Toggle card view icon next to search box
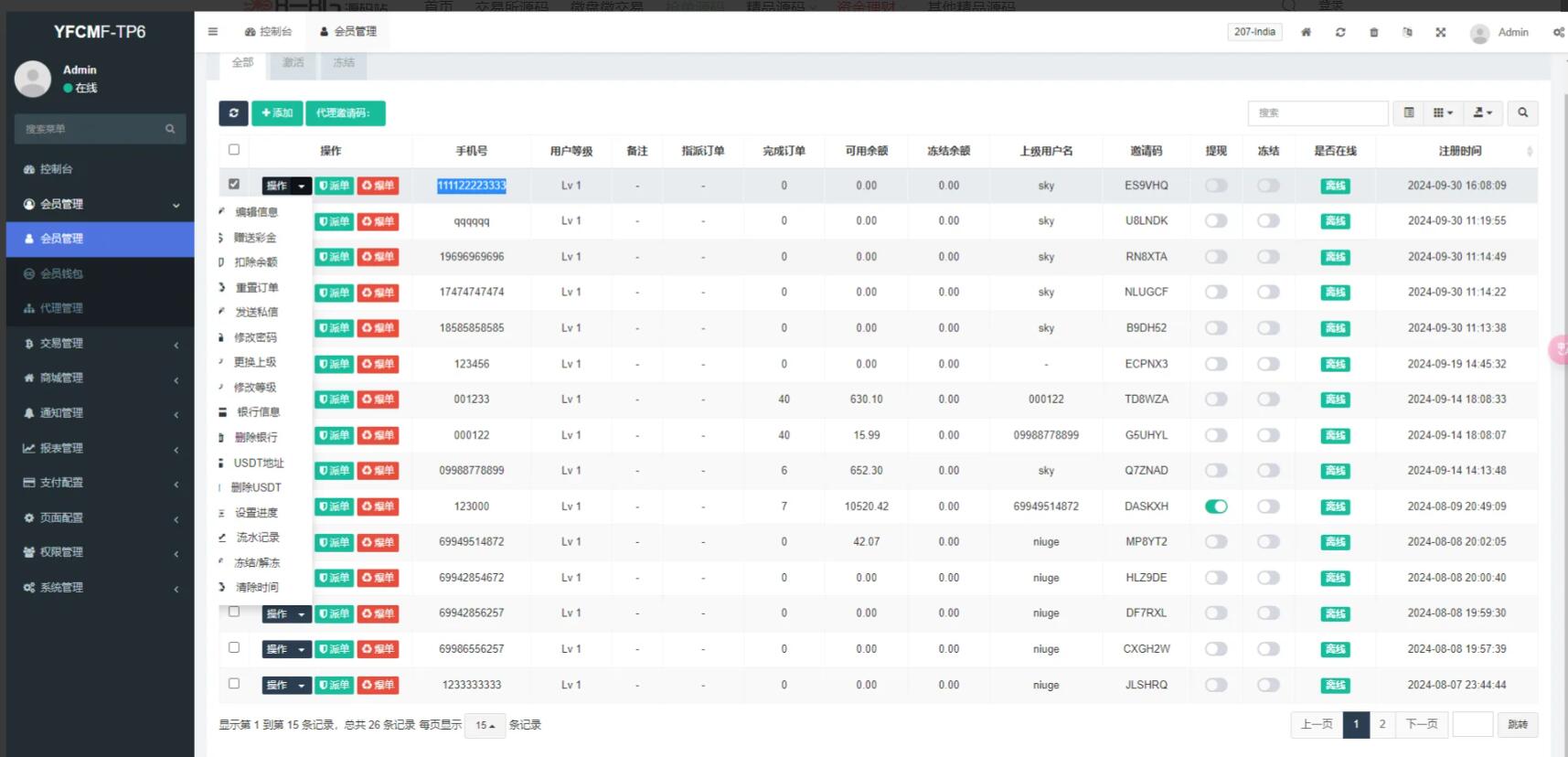 (x=1409, y=112)
